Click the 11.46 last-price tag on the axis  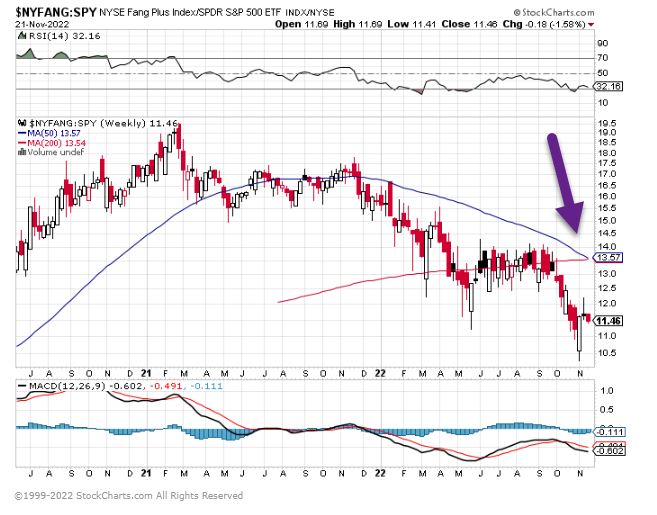click(608, 321)
